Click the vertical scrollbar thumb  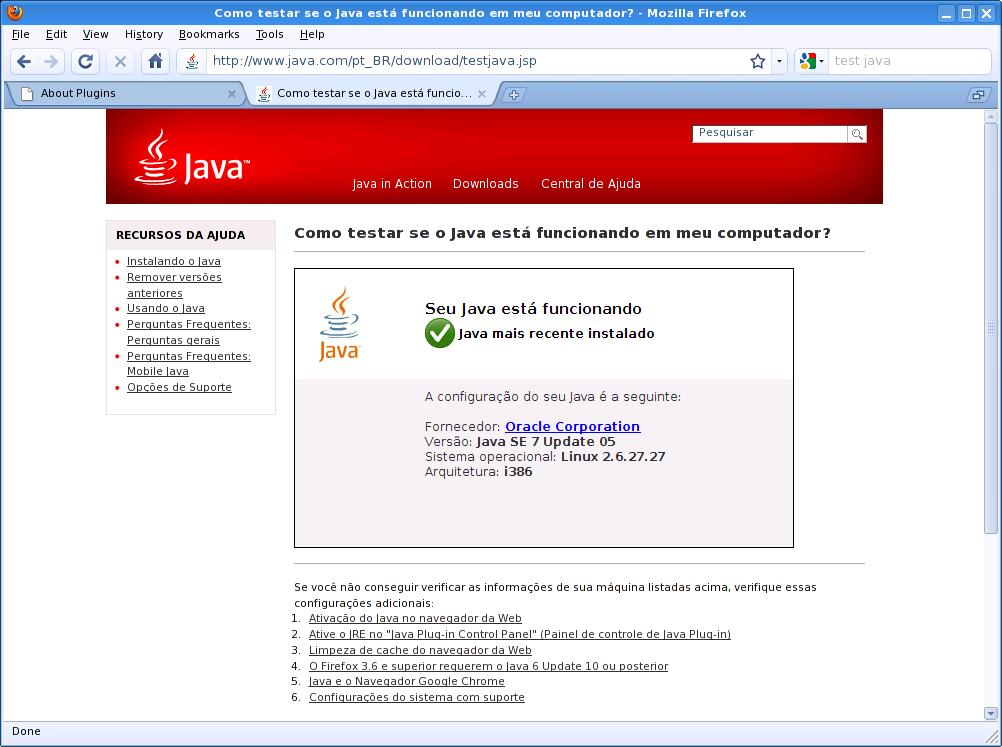click(x=990, y=328)
